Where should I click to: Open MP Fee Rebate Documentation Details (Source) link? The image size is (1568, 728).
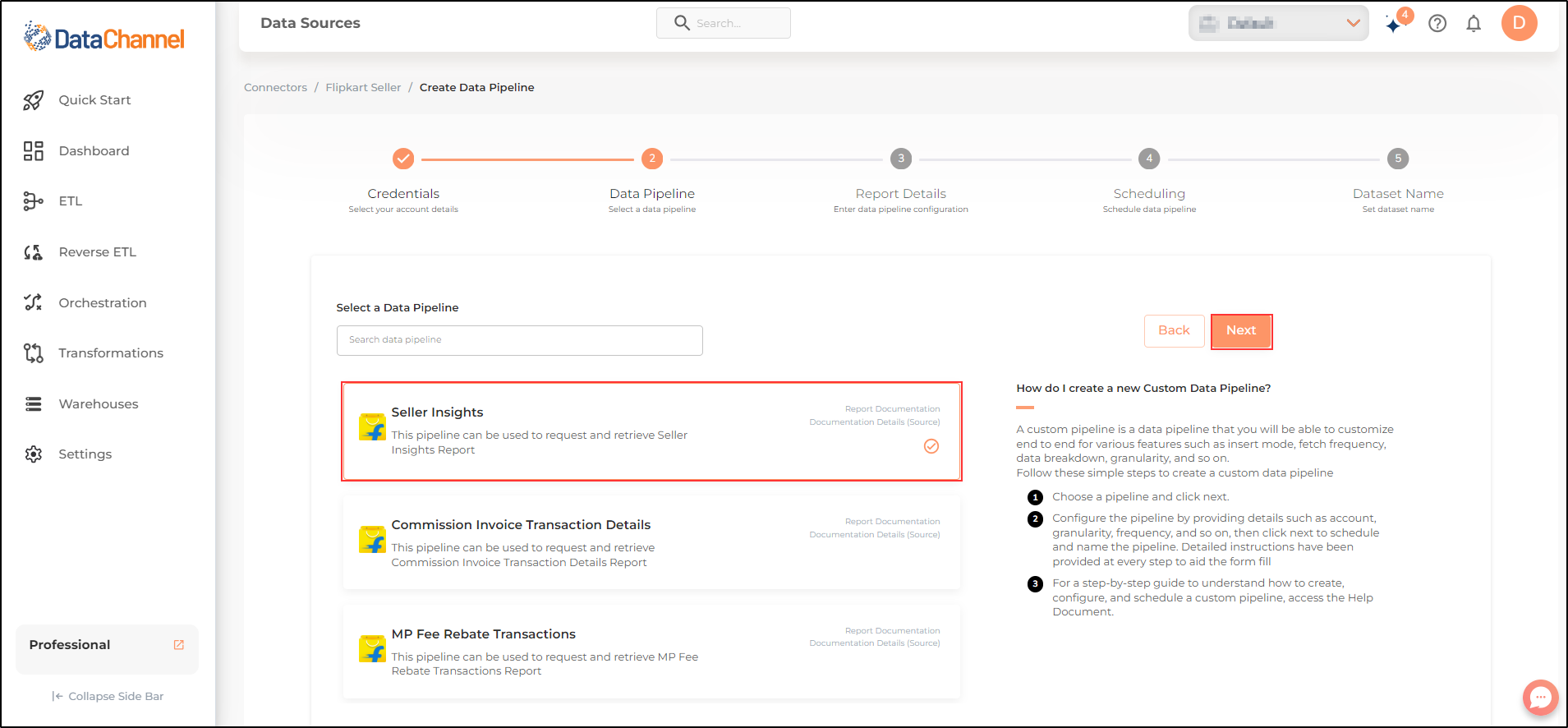click(874, 643)
